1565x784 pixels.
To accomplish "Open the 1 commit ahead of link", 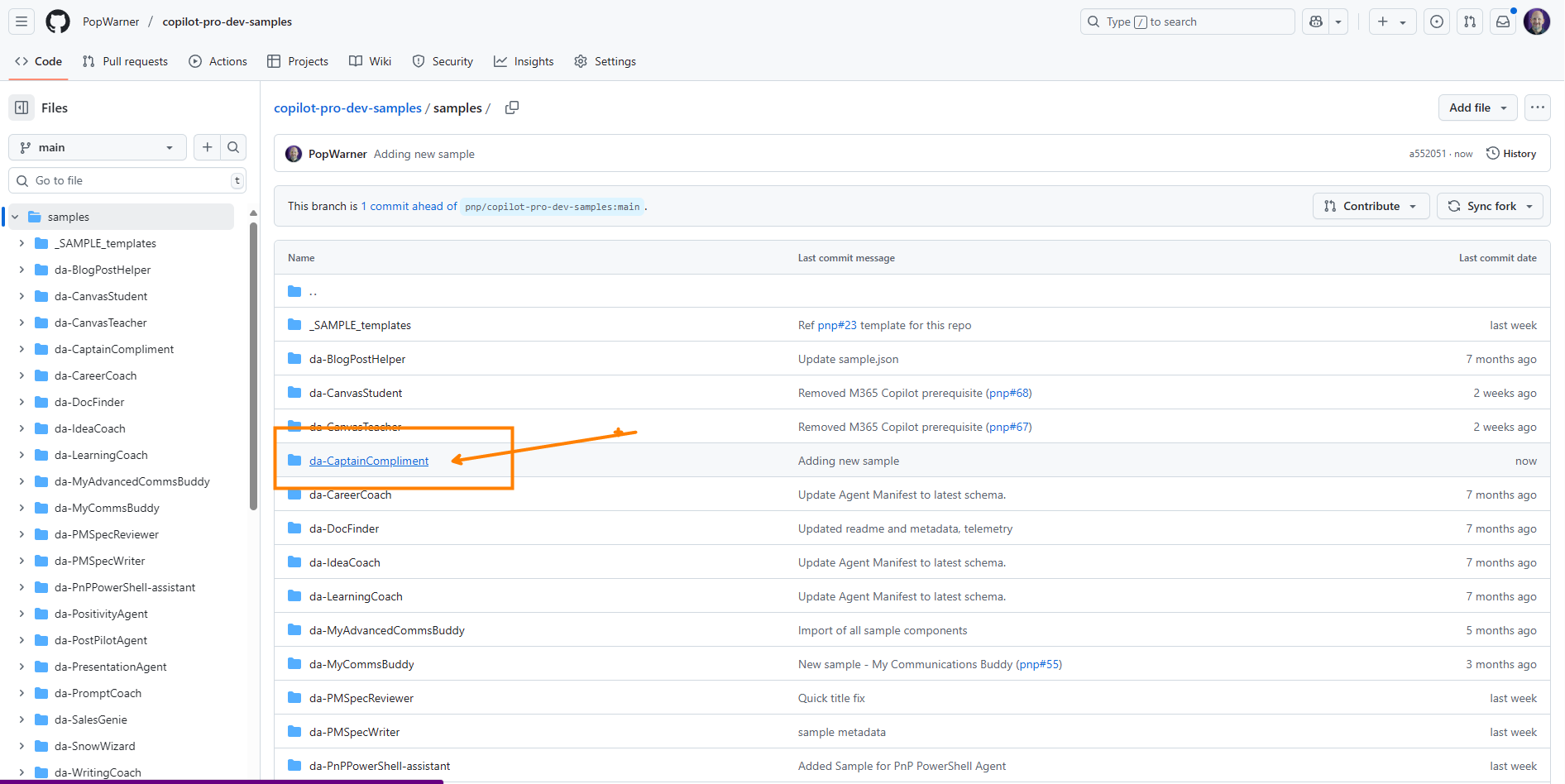I will [409, 206].
